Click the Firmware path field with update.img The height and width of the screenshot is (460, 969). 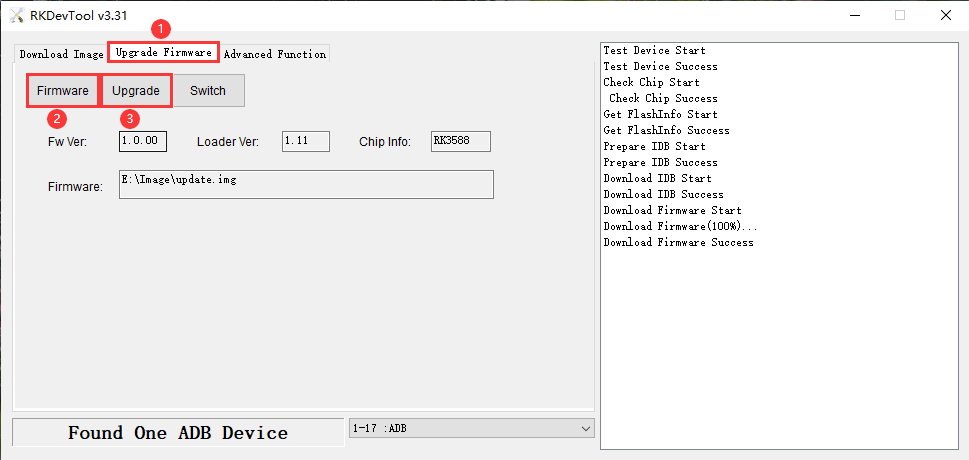point(306,184)
